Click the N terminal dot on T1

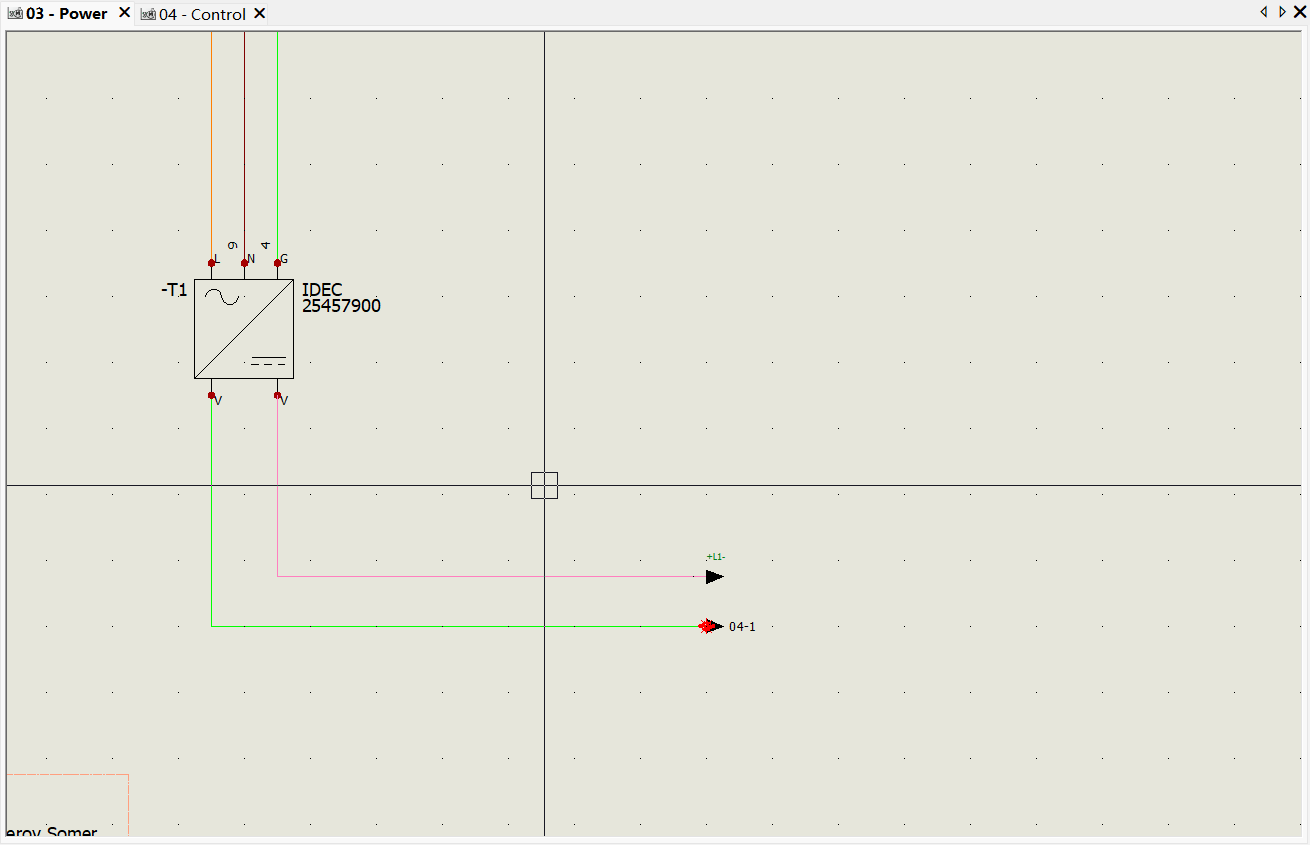coord(245,263)
